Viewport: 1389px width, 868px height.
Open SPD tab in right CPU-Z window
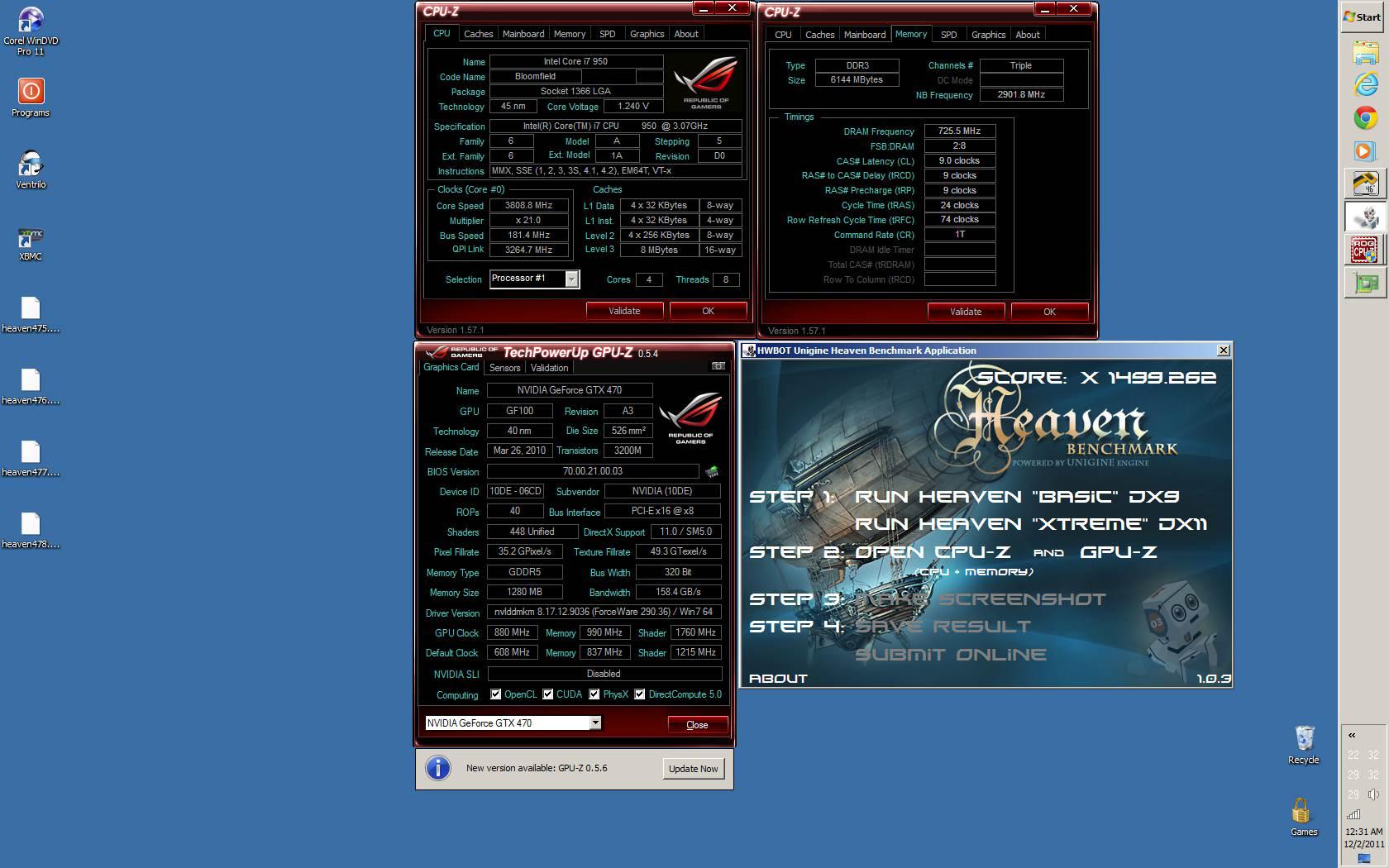tap(949, 35)
